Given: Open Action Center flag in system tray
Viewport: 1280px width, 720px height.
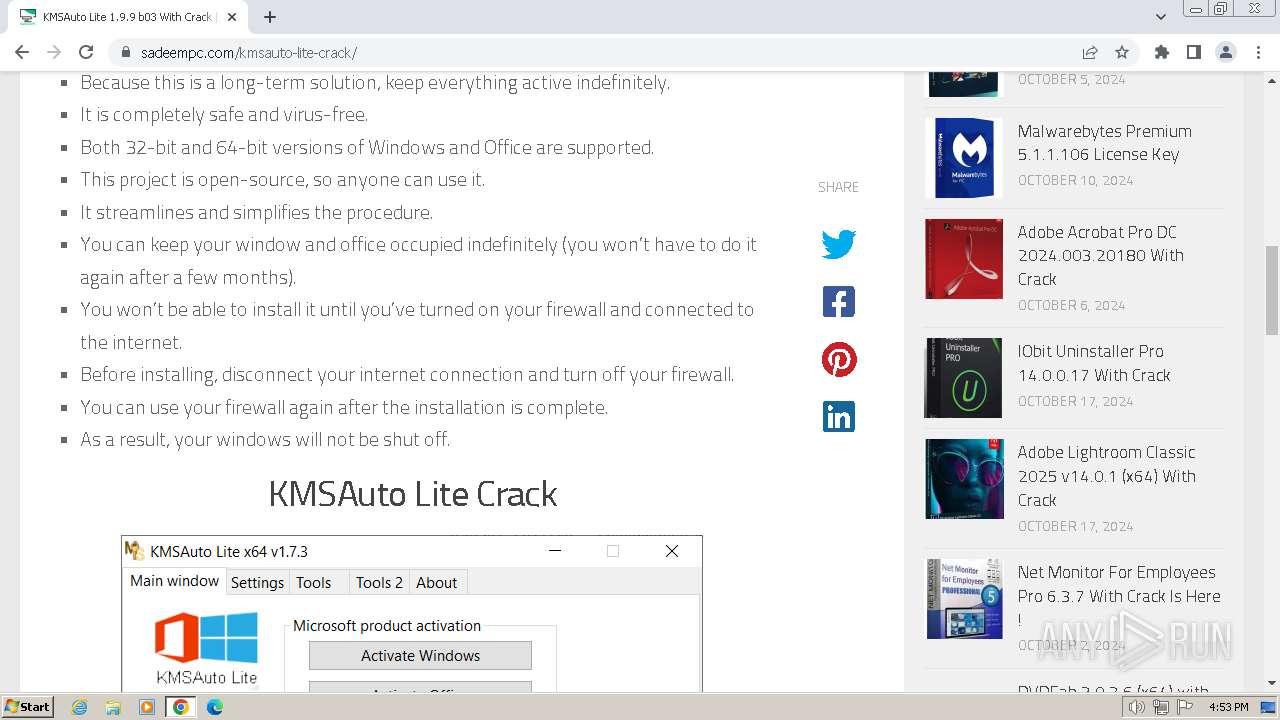Looking at the screenshot, I should 1184,707.
